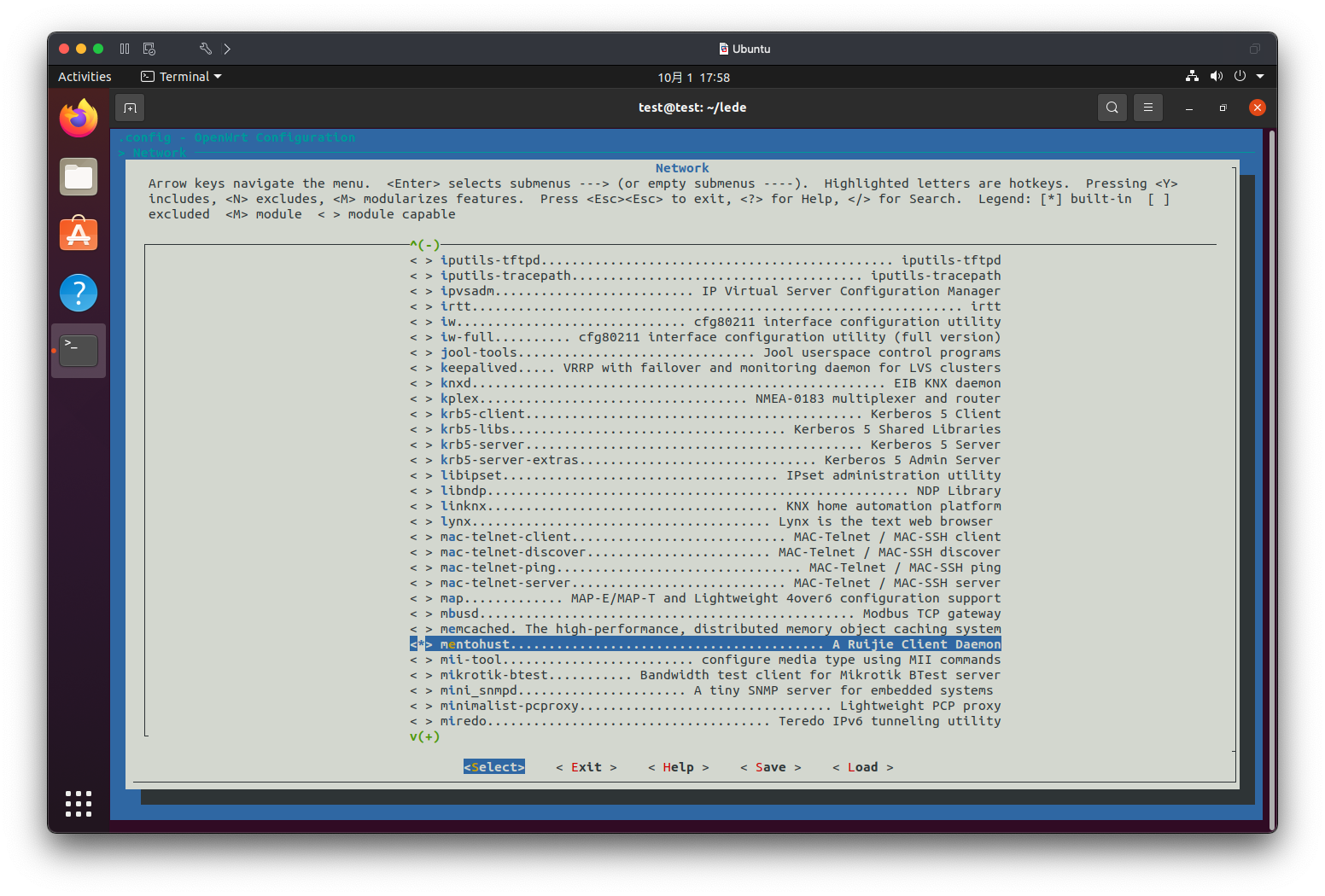Select the kplex NMEA-0183 multiplexer row
Screen dimensions: 1325x896
pyautogui.click(x=705, y=399)
